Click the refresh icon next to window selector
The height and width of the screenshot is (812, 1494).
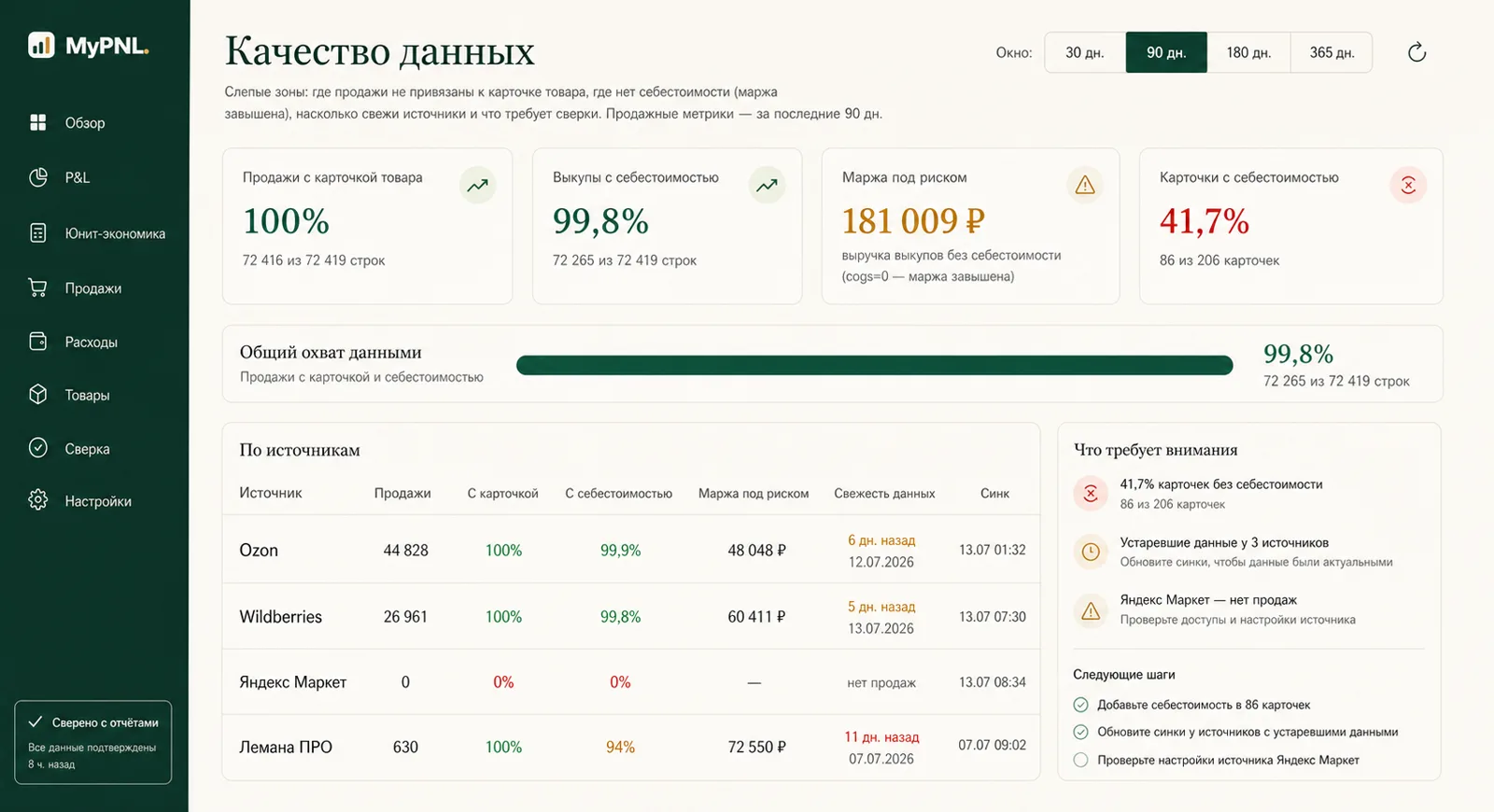(x=1416, y=52)
